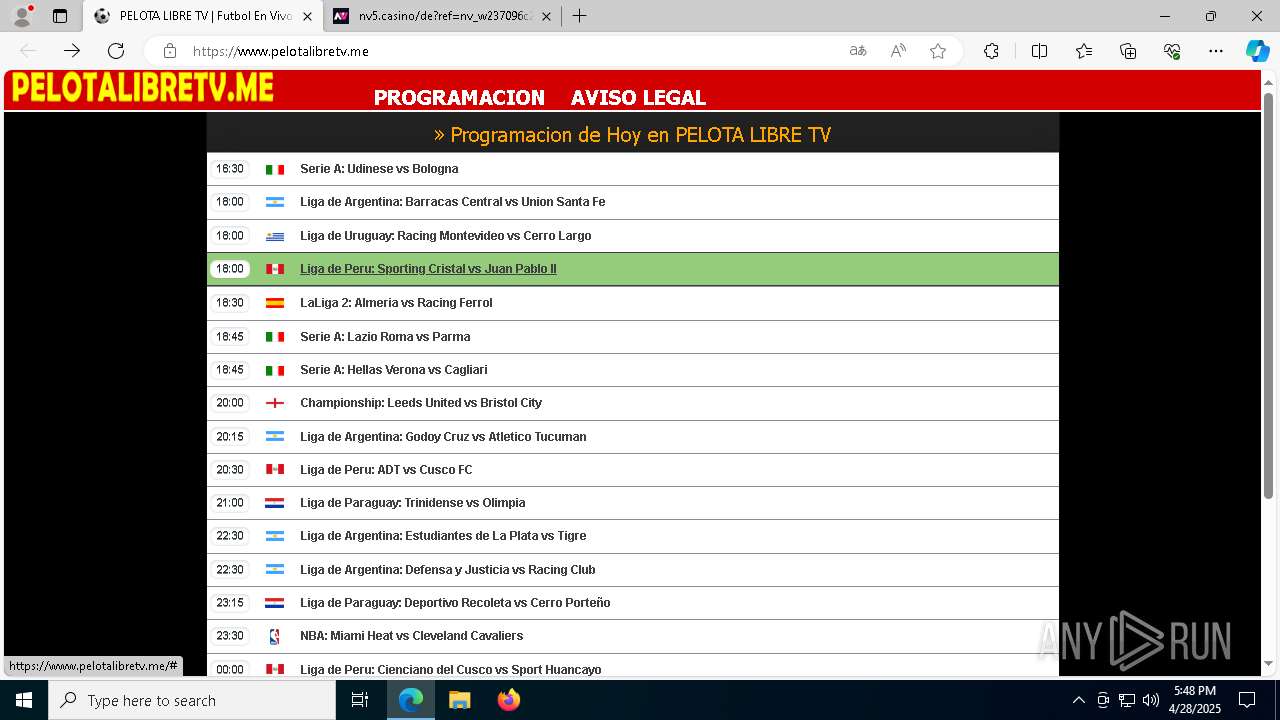Open NBA: Miami Heat vs Cleveland Cavaliers
Viewport: 1280px width, 720px height.
(x=412, y=636)
